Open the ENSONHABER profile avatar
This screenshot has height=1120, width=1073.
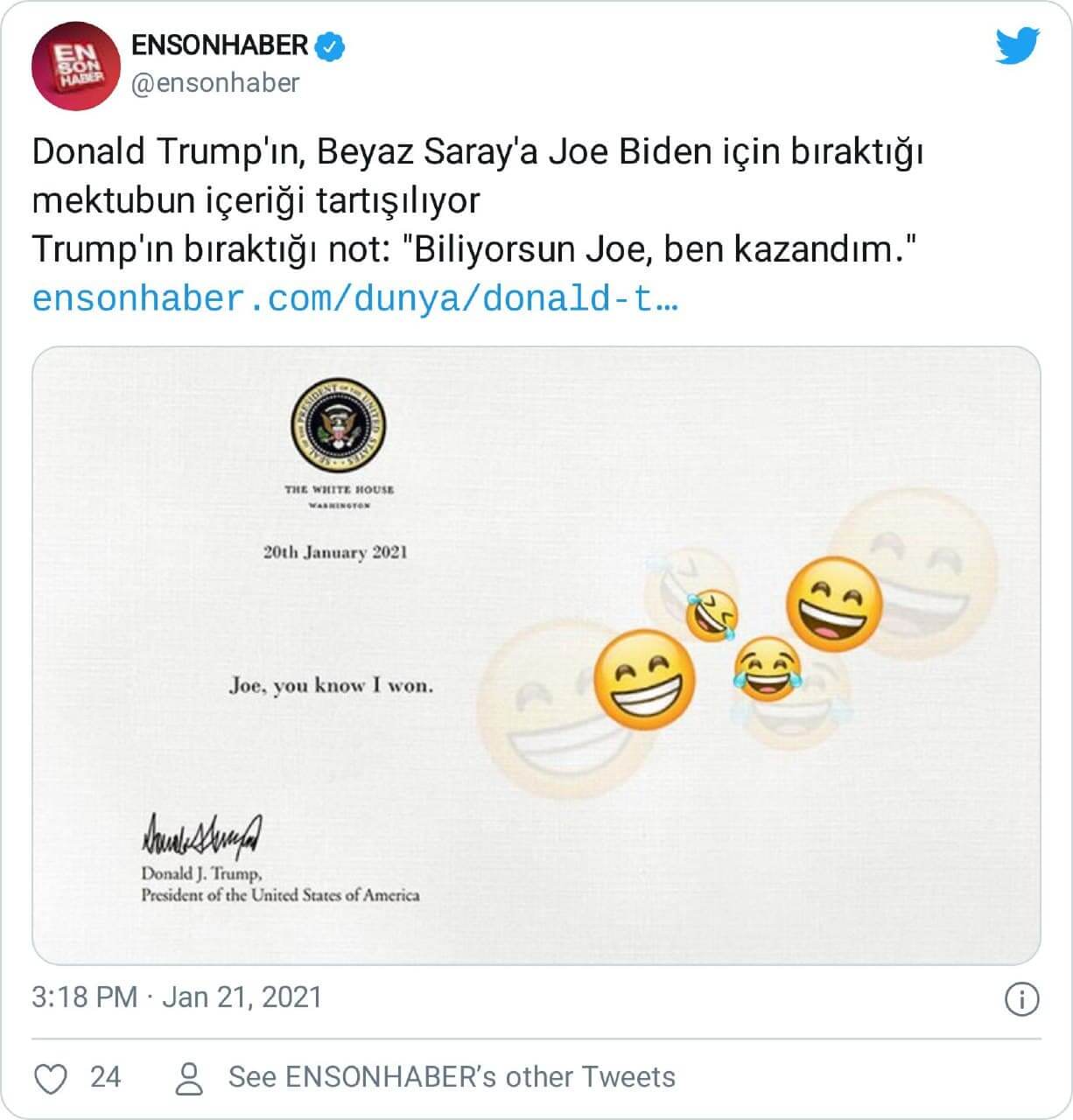(x=75, y=66)
